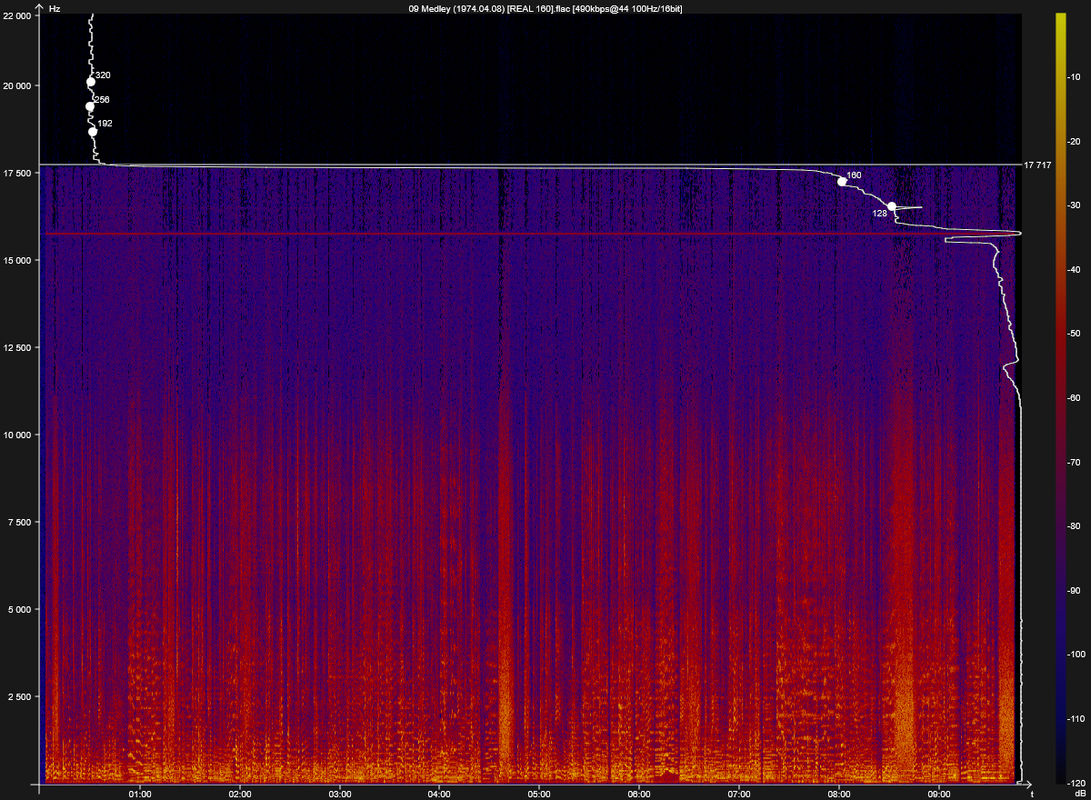Click the 05:00 time axis label

coord(539,794)
